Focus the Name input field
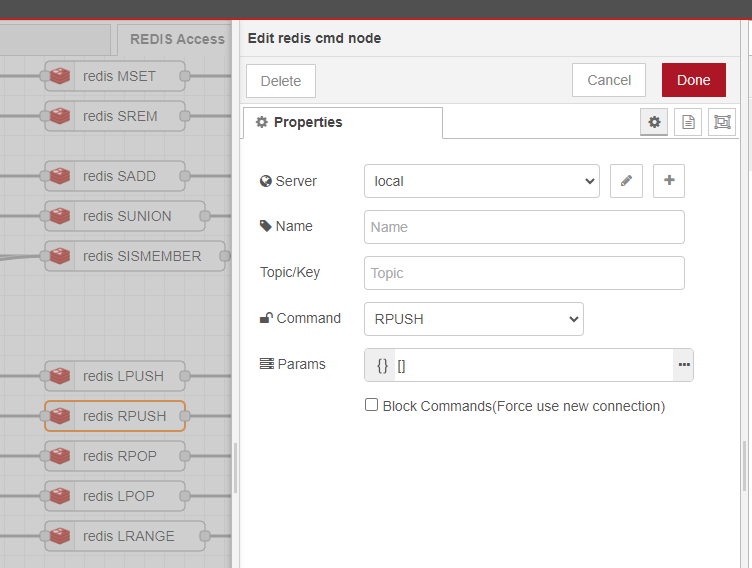The width and height of the screenshot is (752, 568). [x=524, y=227]
